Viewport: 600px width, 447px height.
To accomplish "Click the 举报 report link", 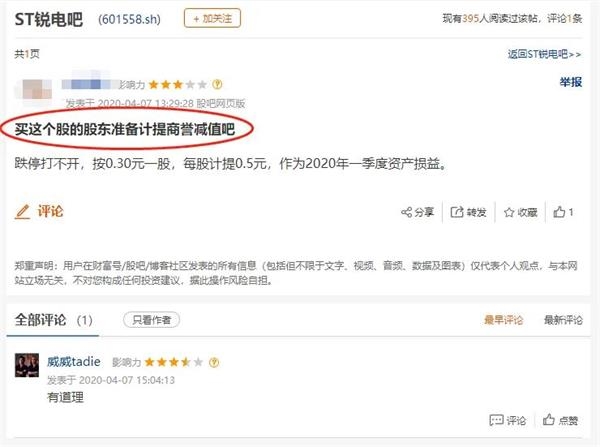I will 571,82.
